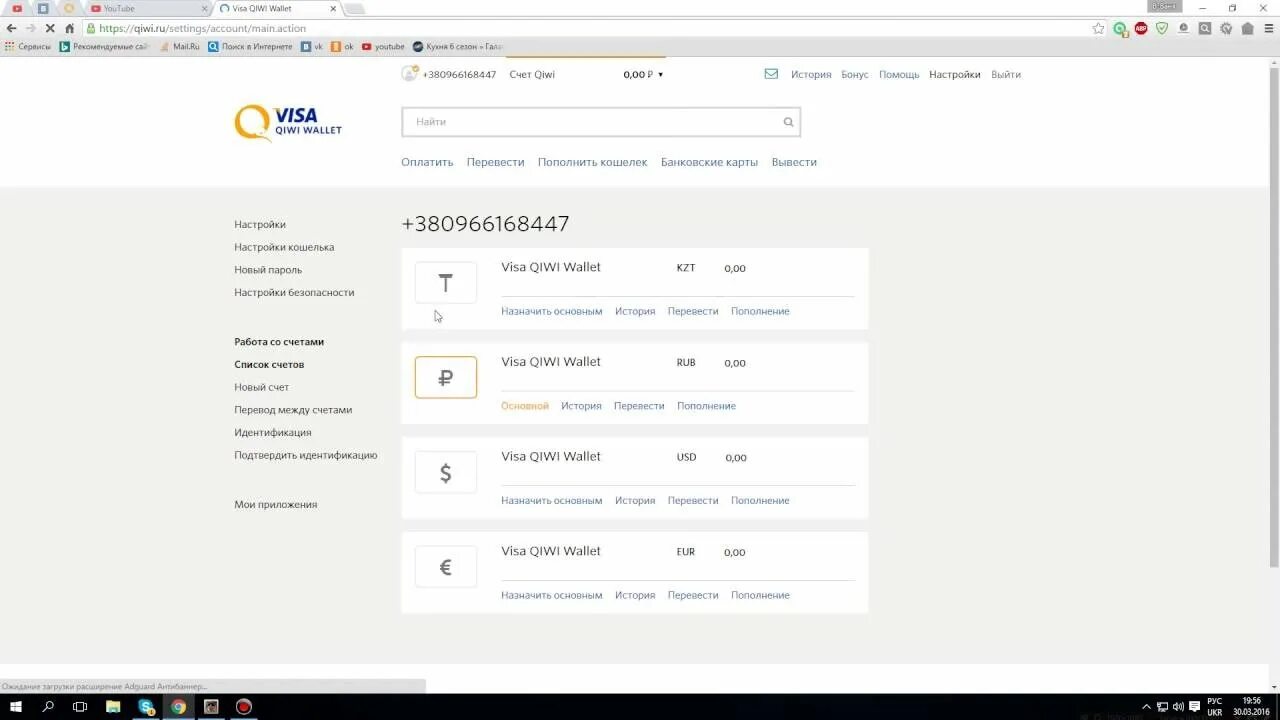Open the Сервисы apps bookmark
Image resolution: width=1280 pixels, height=720 pixels.
28,46
